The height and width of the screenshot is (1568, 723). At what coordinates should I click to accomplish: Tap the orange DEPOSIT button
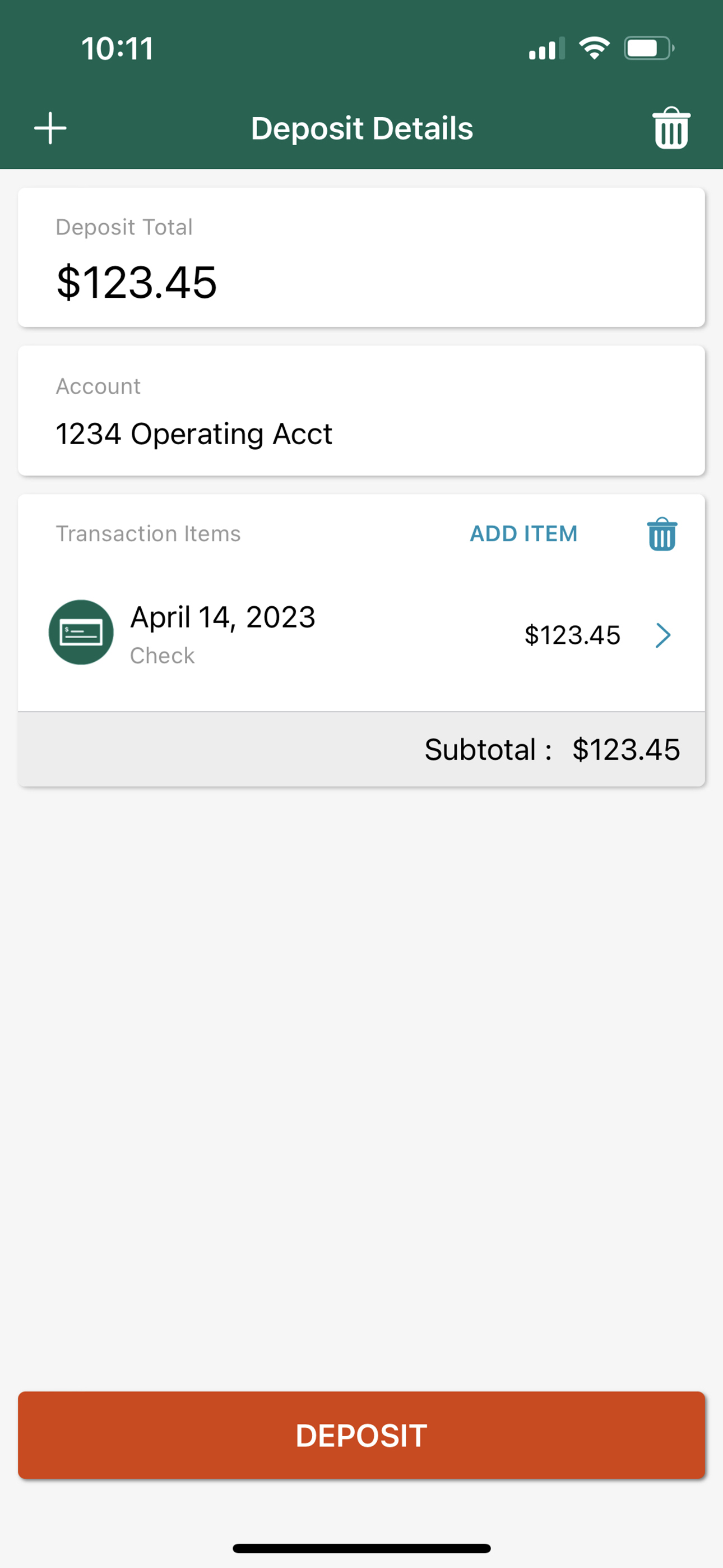[361, 1435]
